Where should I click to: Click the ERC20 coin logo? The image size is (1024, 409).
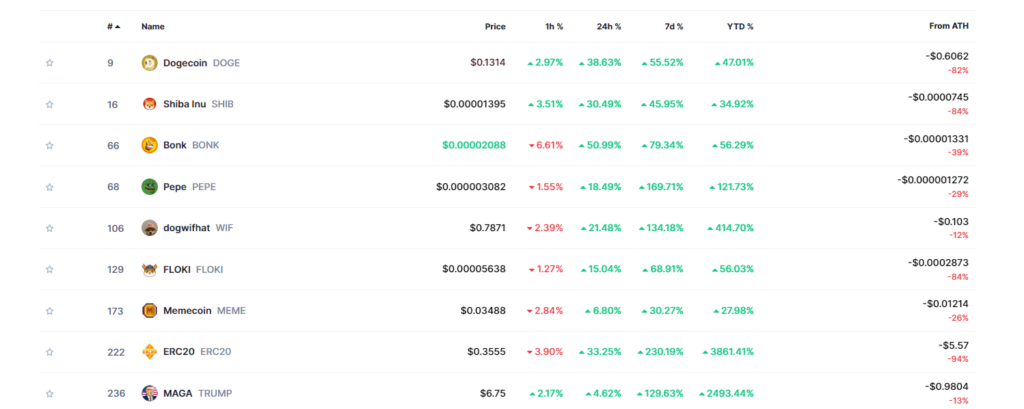coord(150,352)
